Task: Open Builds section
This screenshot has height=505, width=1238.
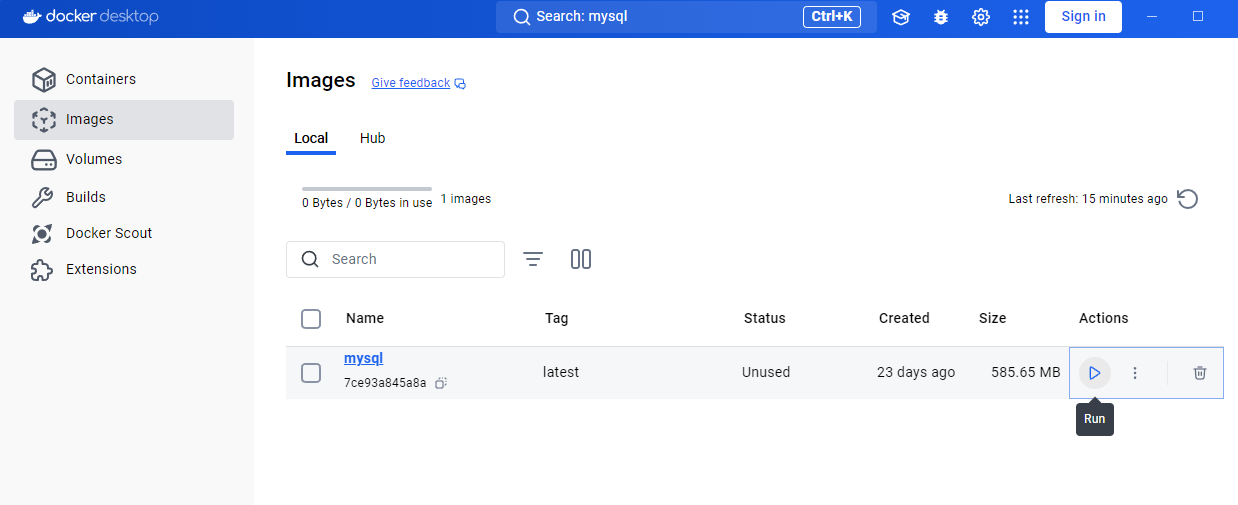Action: [124, 197]
